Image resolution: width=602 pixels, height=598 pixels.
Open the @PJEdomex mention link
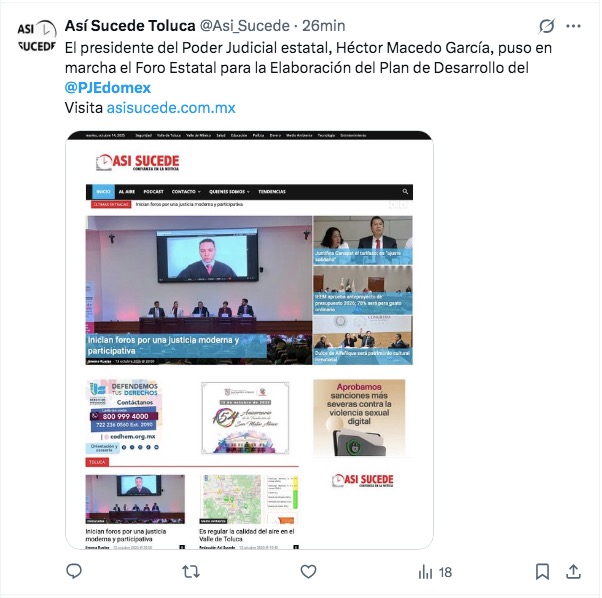(x=108, y=88)
